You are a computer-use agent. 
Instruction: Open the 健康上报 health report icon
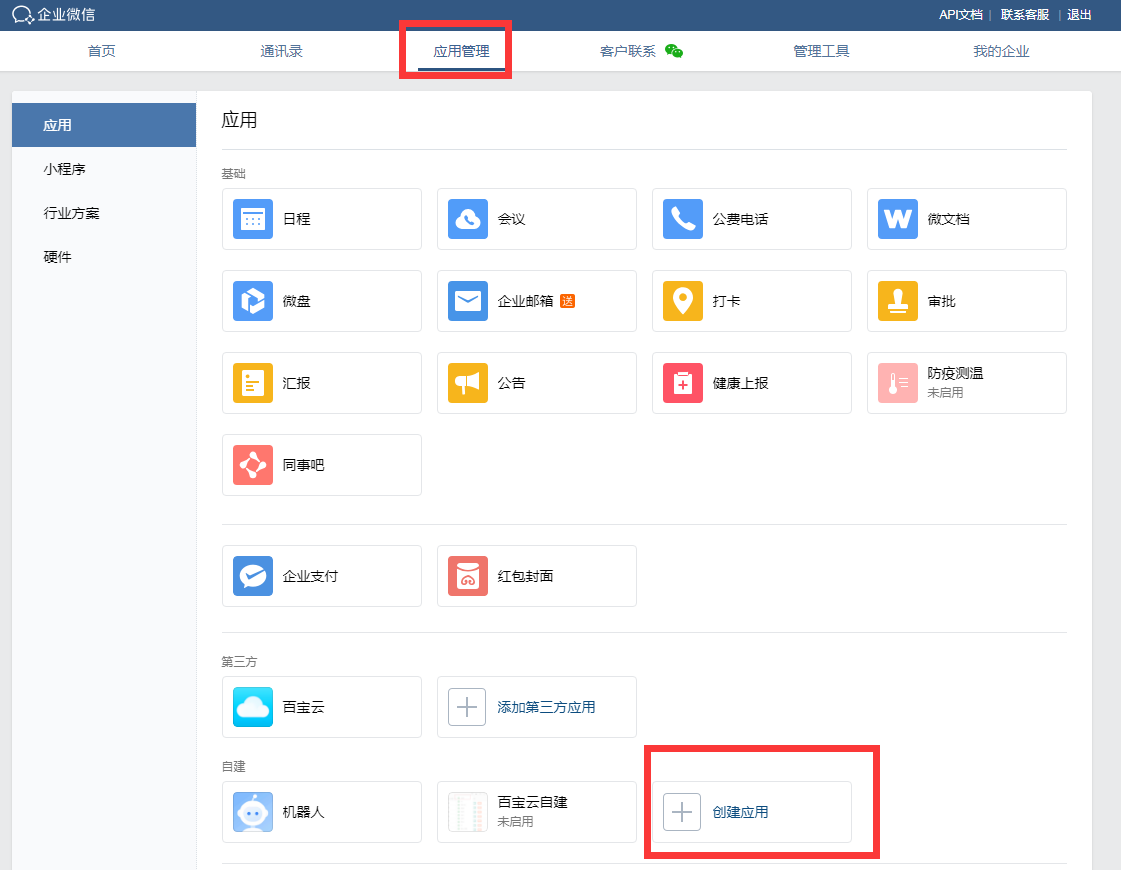(683, 383)
